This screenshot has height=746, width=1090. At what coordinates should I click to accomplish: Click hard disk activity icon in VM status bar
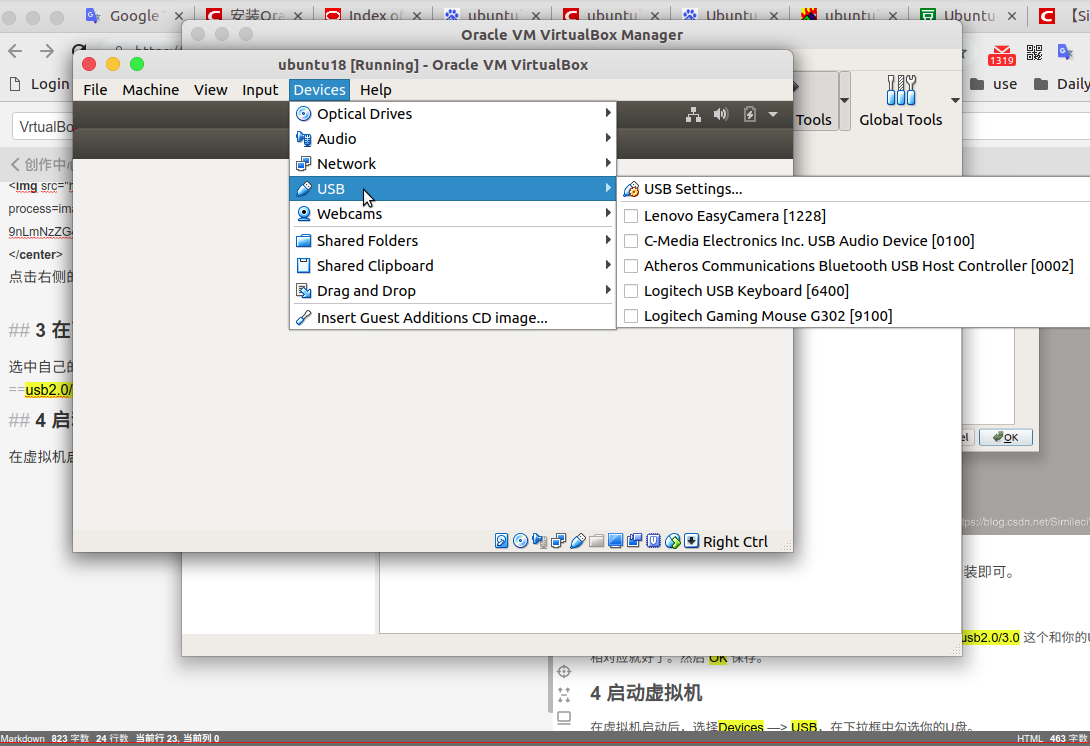click(x=501, y=541)
